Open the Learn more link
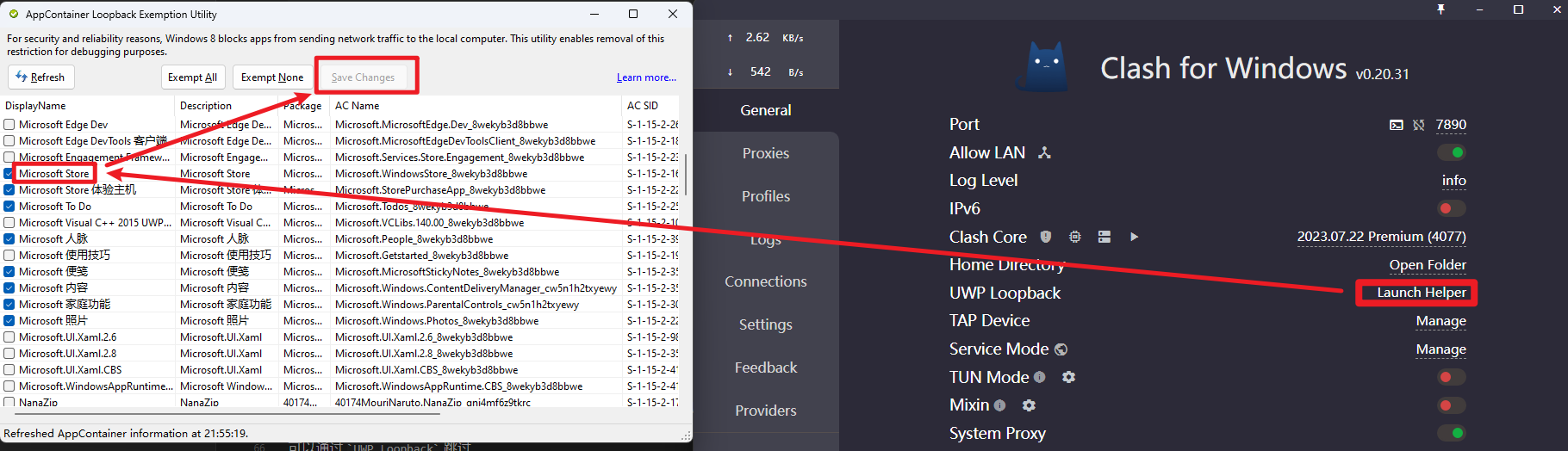Screen dimensions: 1568x451 click(x=646, y=77)
